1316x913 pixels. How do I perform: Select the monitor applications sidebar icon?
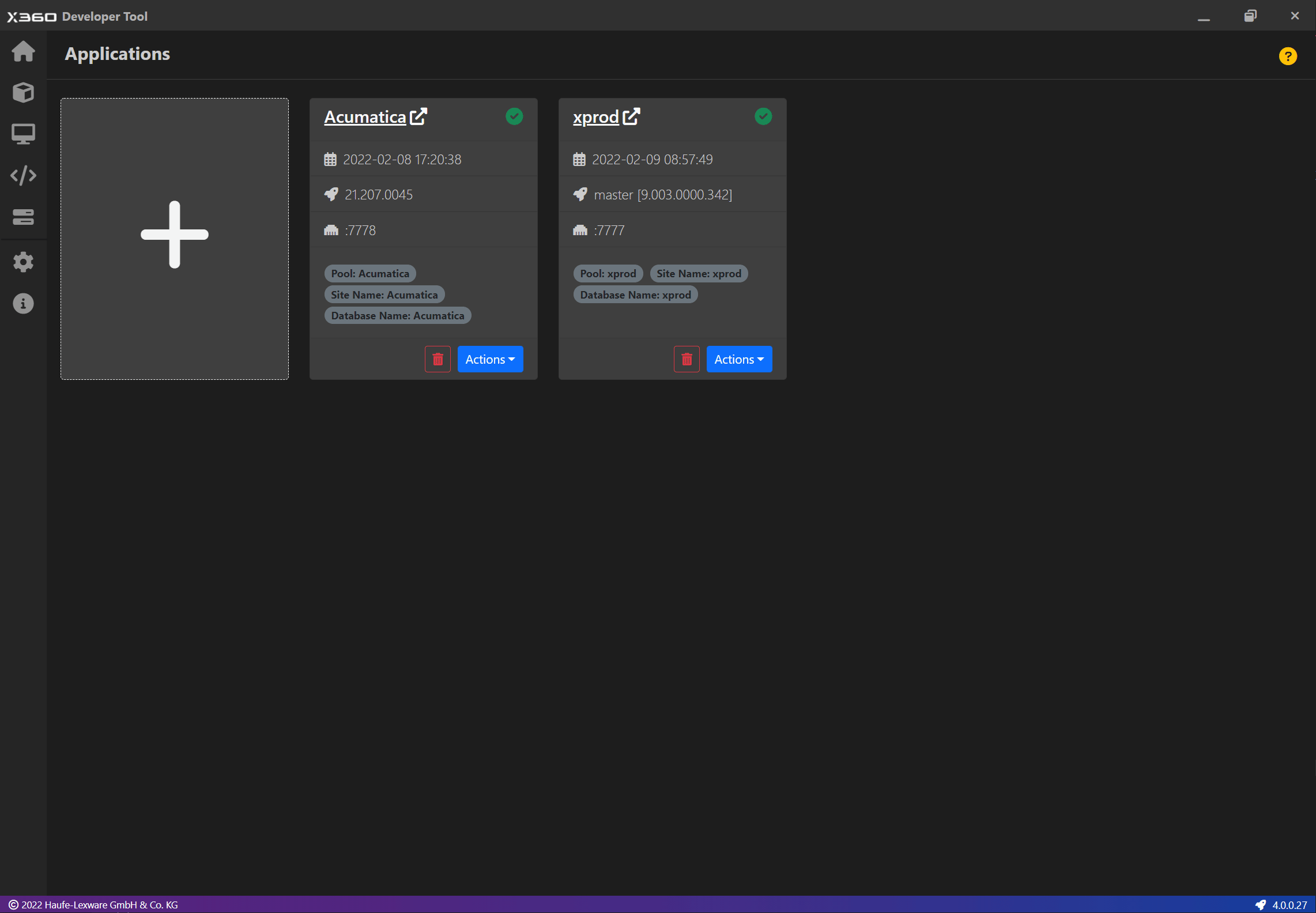pos(23,134)
